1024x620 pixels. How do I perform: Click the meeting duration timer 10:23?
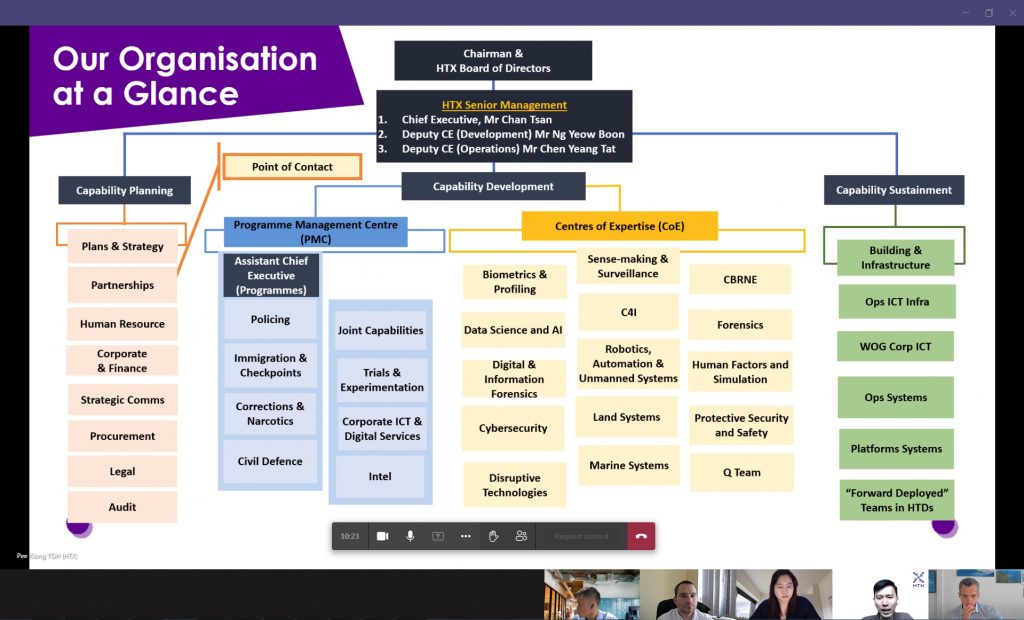point(349,536)
